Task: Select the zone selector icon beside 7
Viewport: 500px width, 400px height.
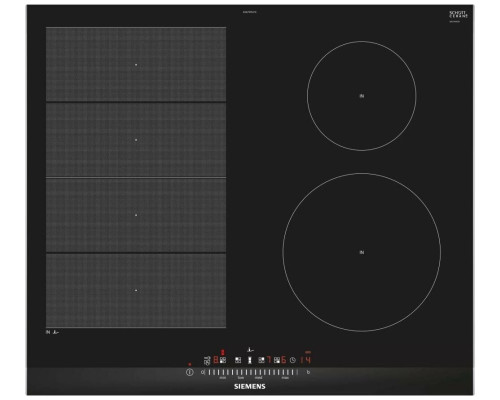Action: [x=262, y=360]
